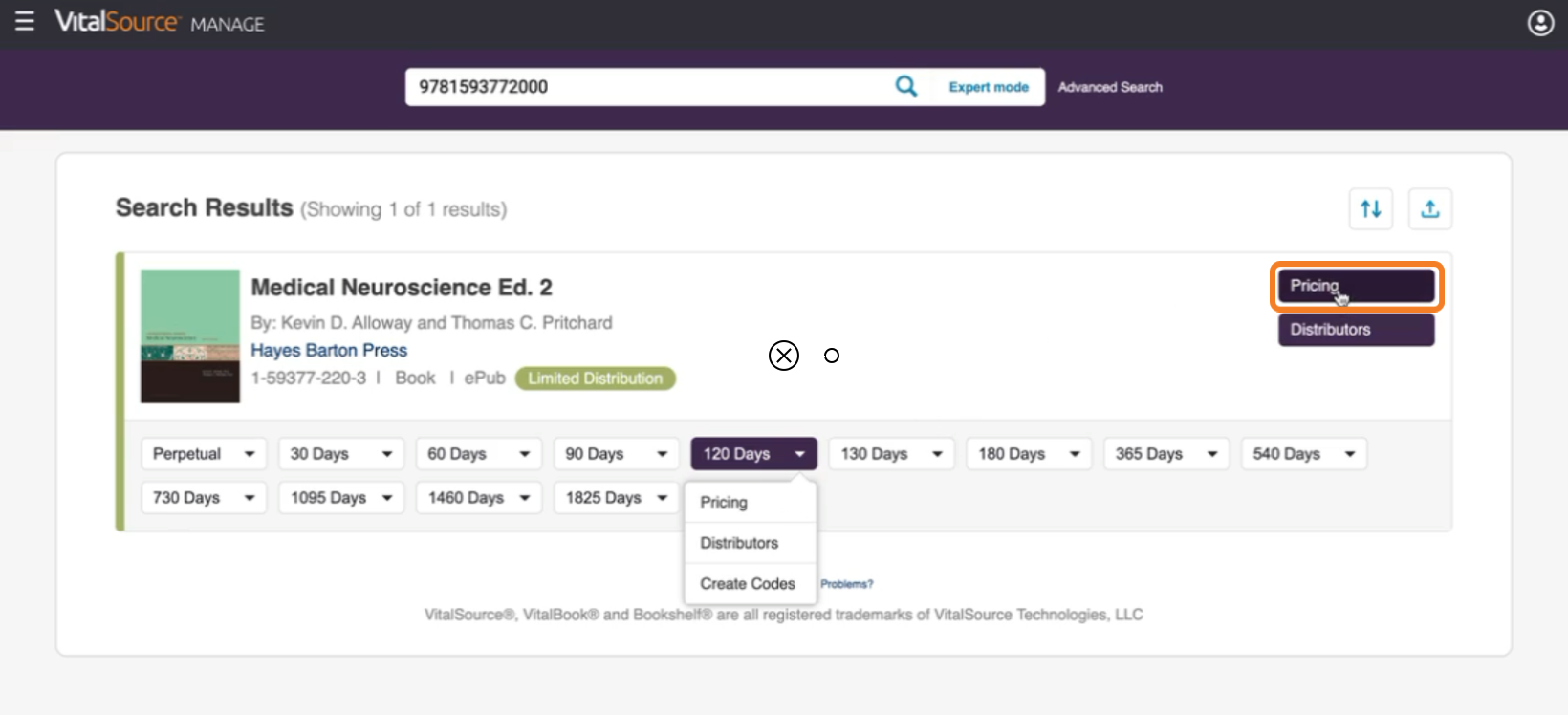
Task: Expand the 90 Days dropdown
Action: (x=617, y=454)
